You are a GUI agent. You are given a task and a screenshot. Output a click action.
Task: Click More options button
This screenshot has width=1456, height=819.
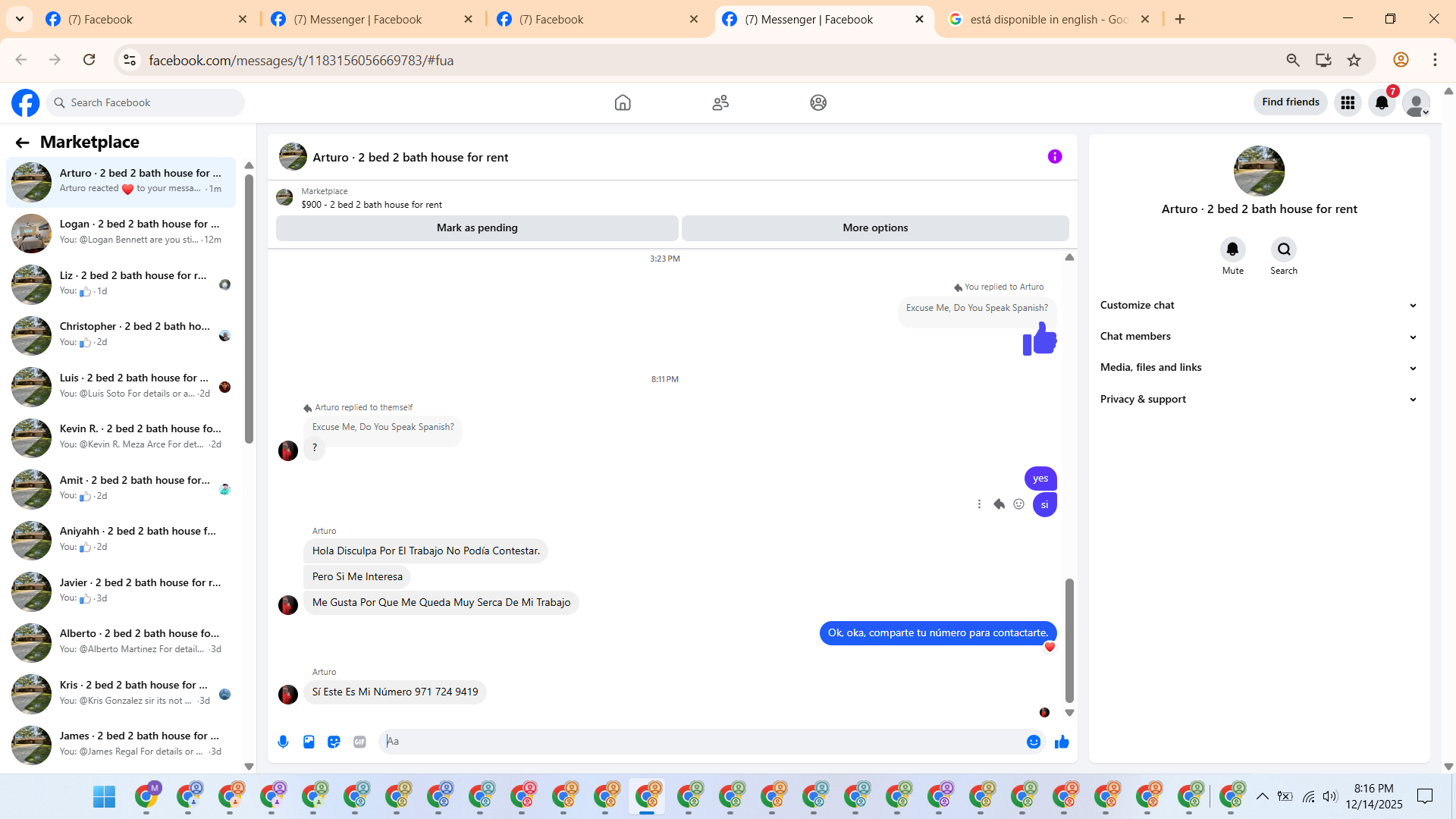click(875, 227)
